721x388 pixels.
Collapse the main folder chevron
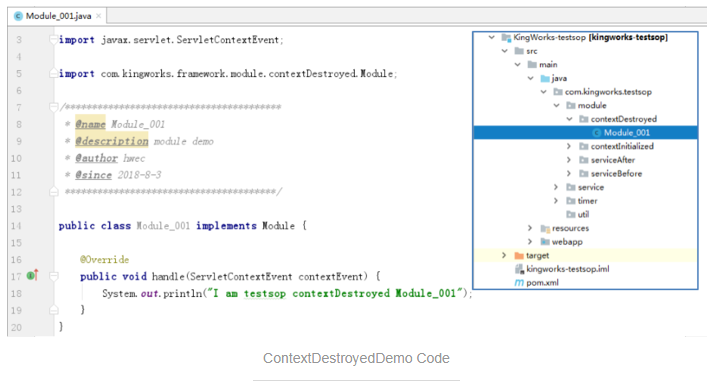pos(517,65)
